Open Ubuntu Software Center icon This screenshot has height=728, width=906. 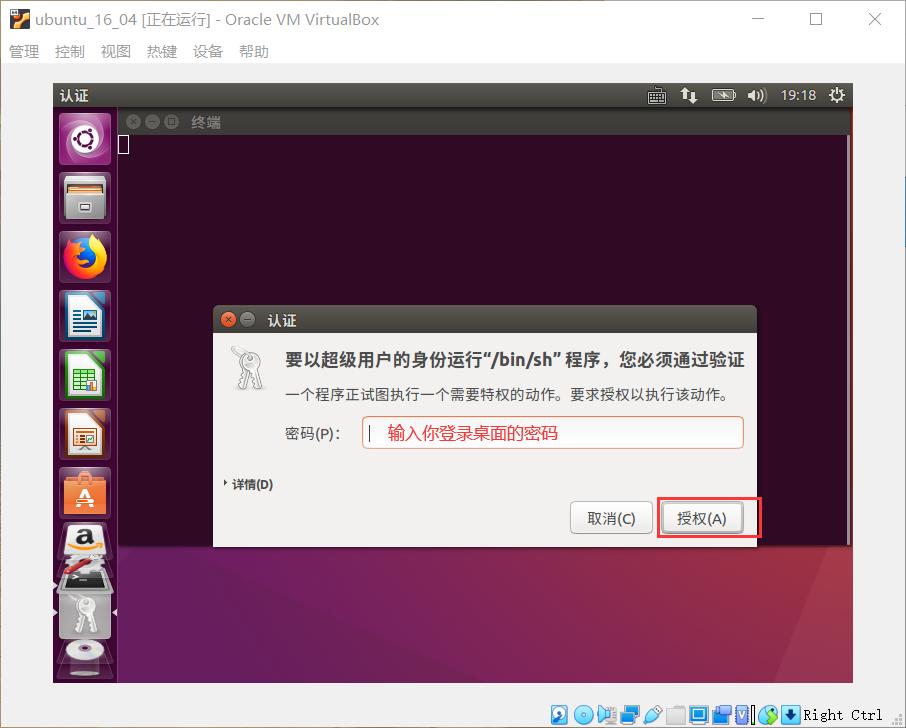pos(85,492)
